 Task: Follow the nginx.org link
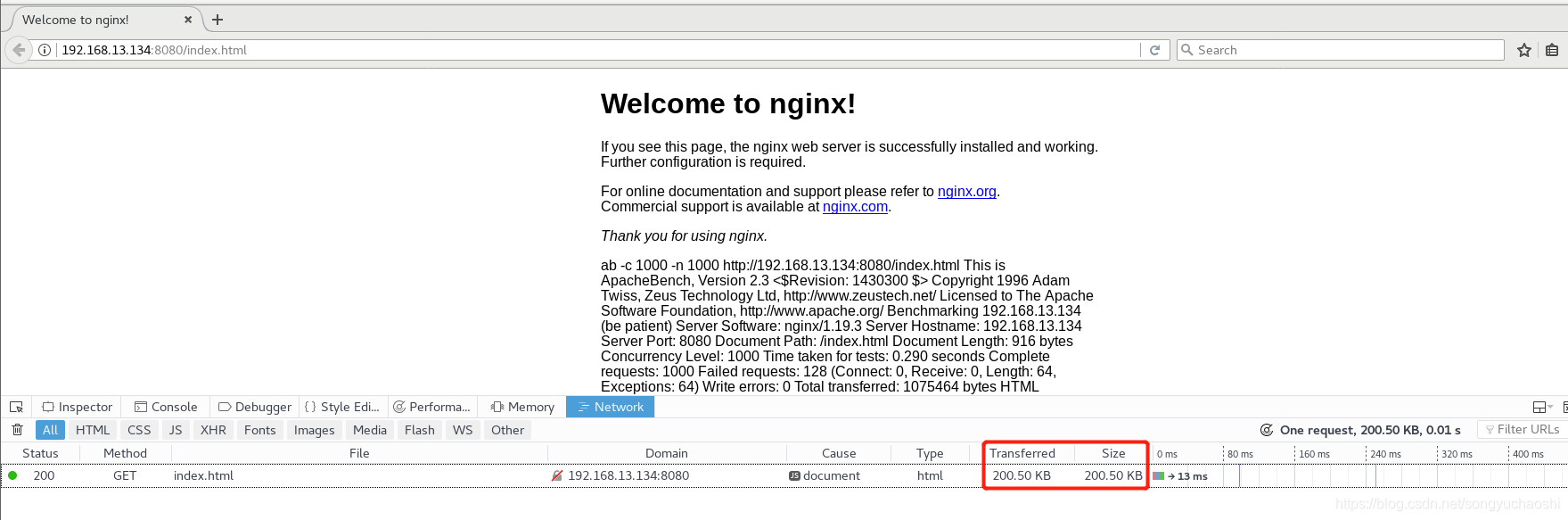(967, 192)
